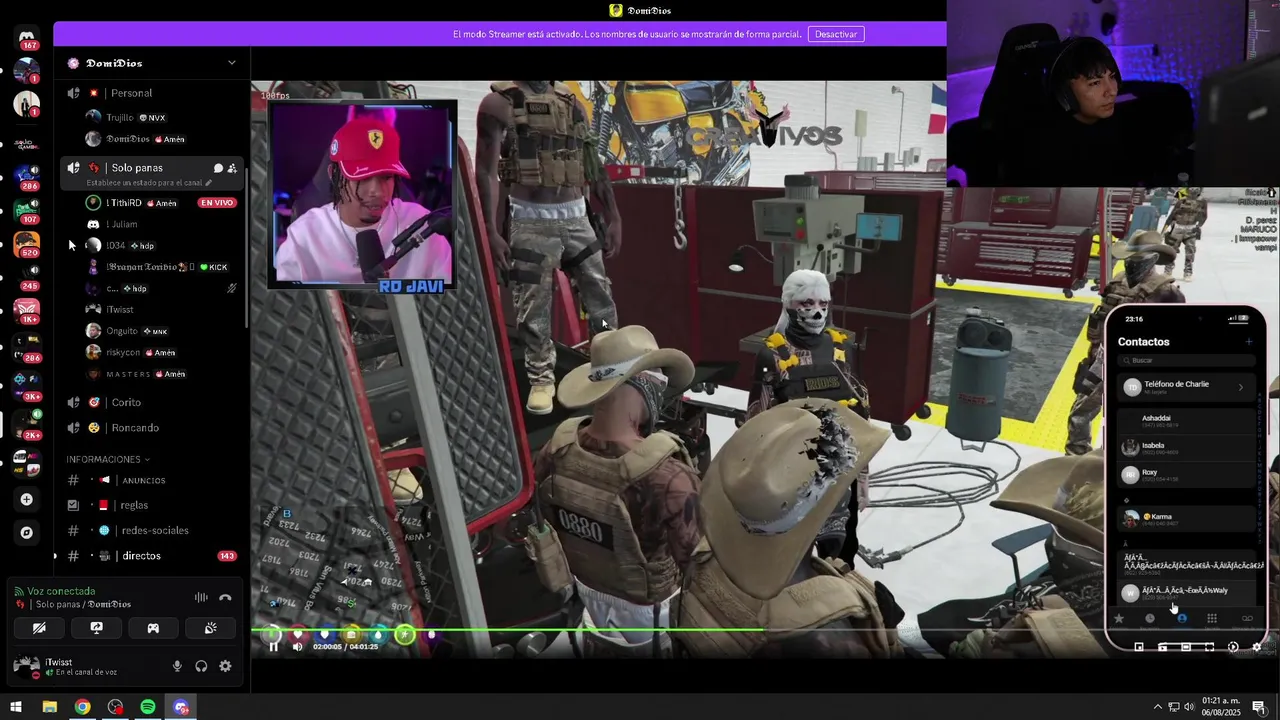This screenshot has height=720, width=1280.
Task: Enable theater mode on video player
Action: coord(1186,647)
